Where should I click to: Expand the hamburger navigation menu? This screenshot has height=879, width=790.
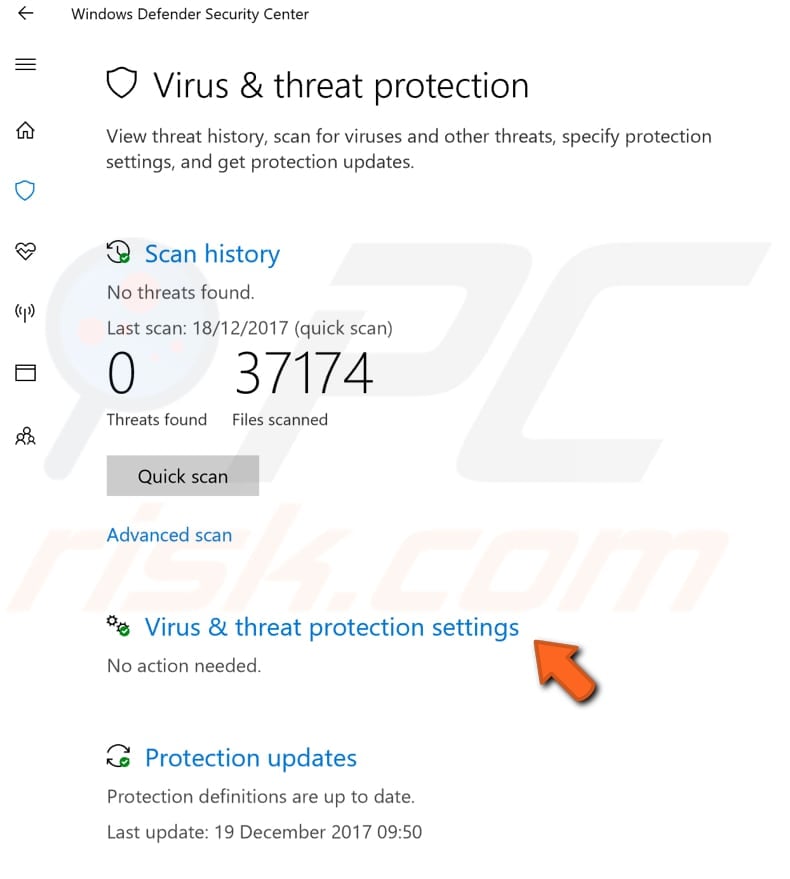25,64
